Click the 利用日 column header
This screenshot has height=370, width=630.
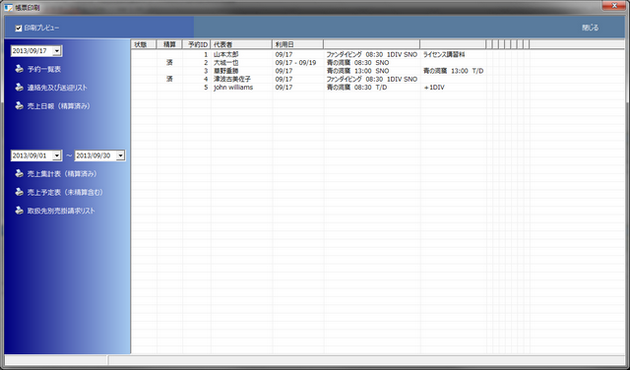[298, 45]
